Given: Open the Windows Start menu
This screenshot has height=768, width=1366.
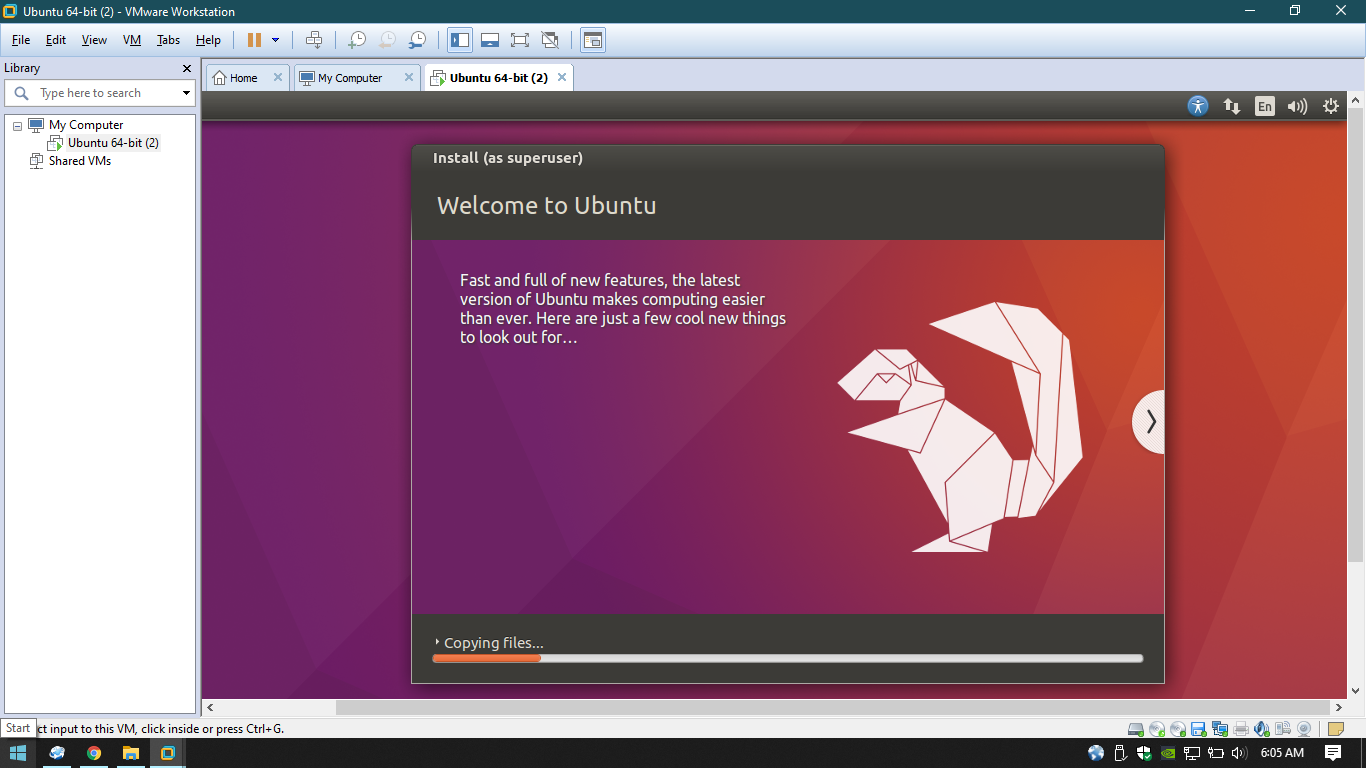Looking at the screenshot, I should click(x=18, y=753).
